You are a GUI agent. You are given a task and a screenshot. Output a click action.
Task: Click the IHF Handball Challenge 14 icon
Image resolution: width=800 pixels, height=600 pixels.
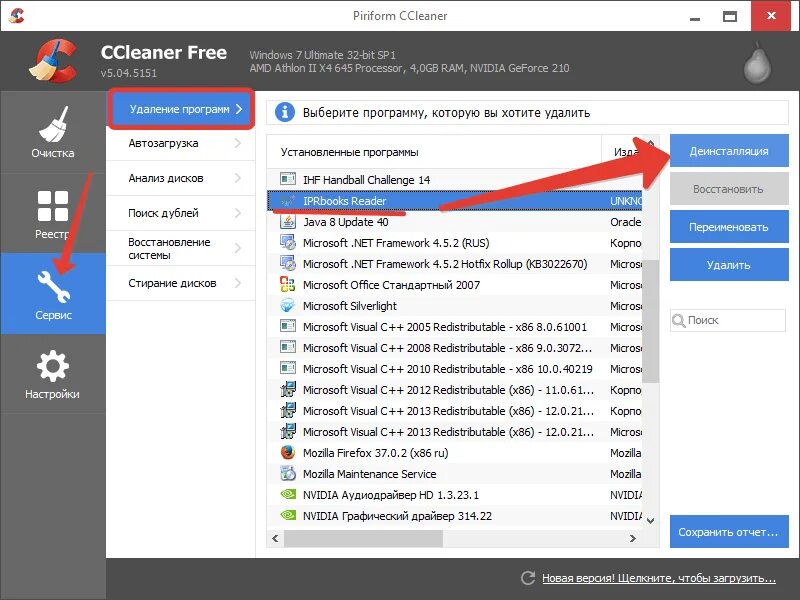click(288, 179)
